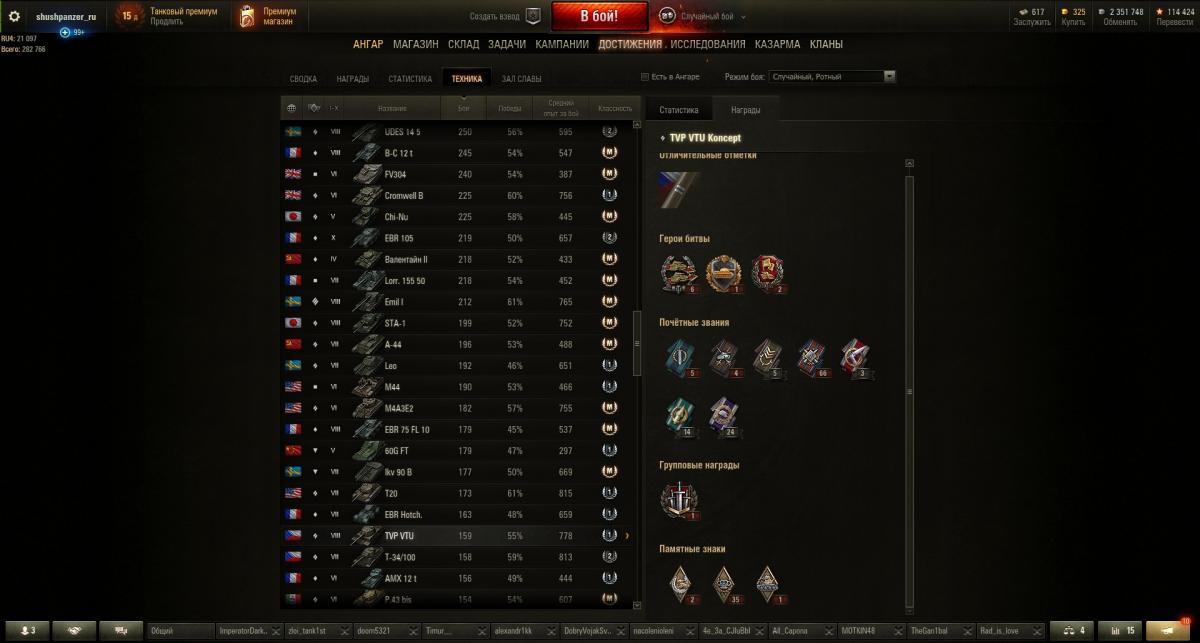Click the create platoon icon

533,16
